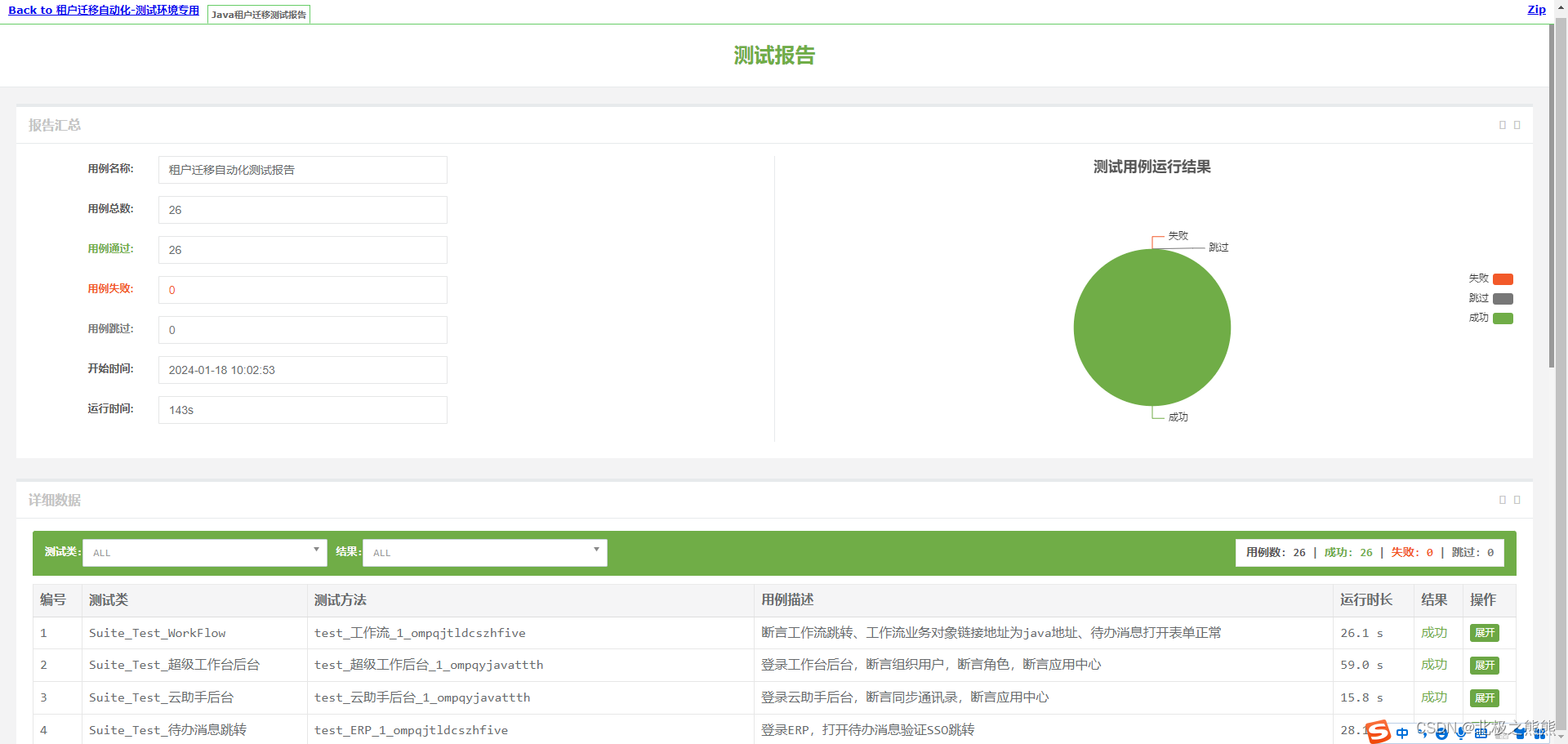Click the red 失败 legend swatch
This screenshot has width=1568, height=744.
pyautogui.click(x=1503, y=279)
